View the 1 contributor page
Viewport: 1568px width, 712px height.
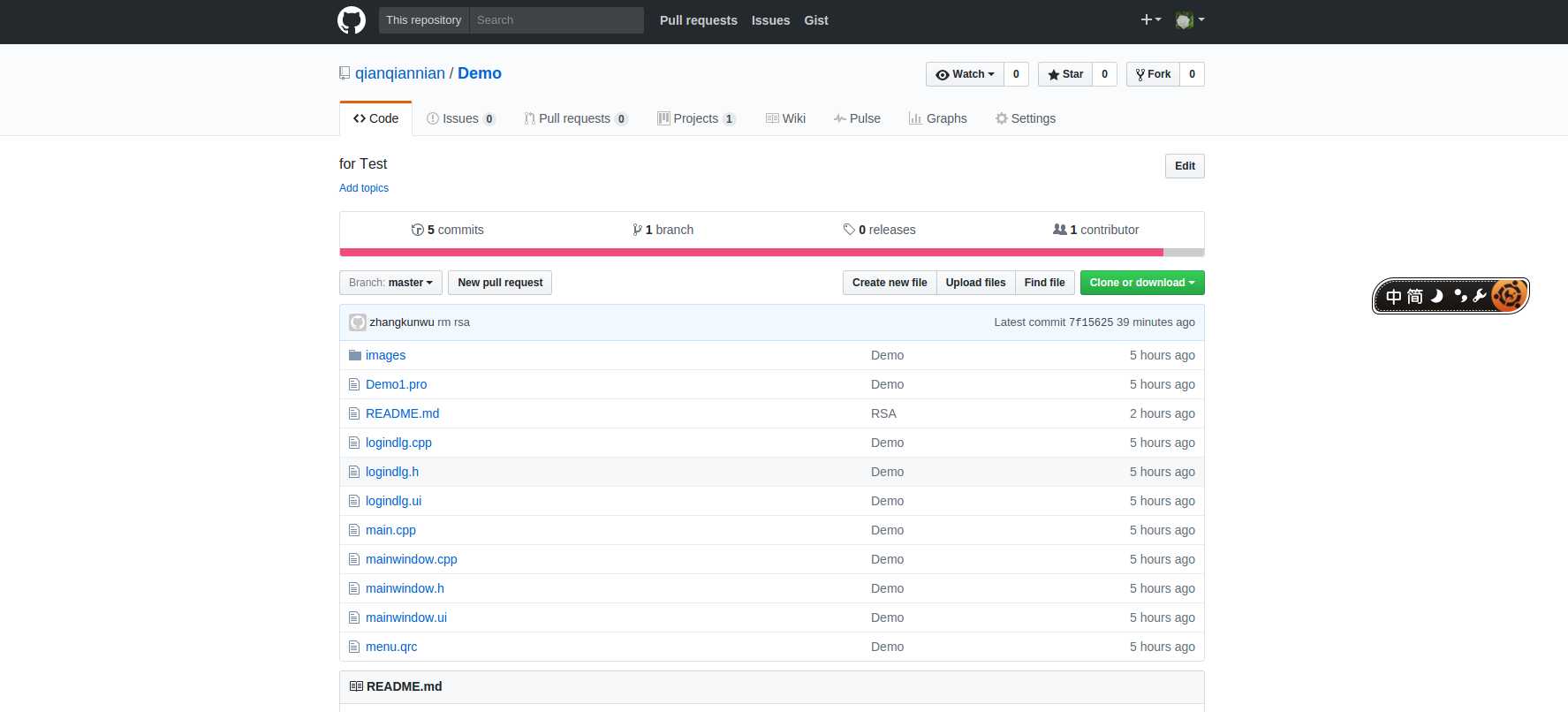click(1096, 230)
